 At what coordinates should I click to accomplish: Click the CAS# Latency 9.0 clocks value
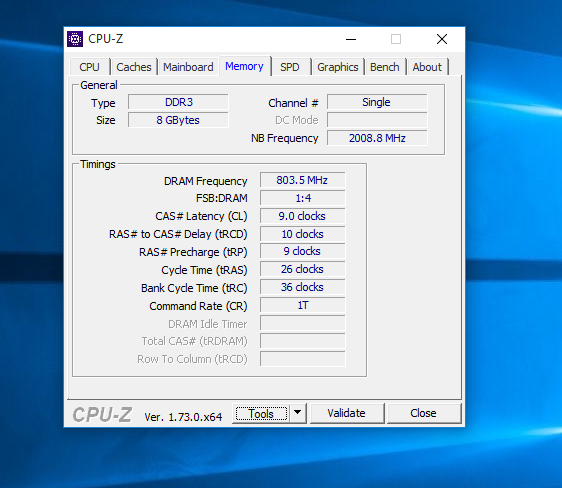tap(303, 216)
